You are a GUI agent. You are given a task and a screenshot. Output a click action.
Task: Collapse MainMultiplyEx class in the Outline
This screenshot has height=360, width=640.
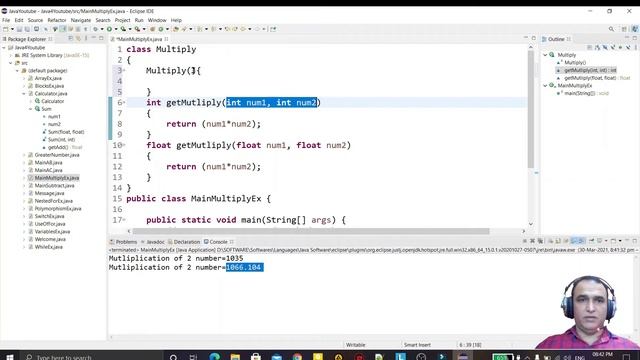[x=545, y=85]
